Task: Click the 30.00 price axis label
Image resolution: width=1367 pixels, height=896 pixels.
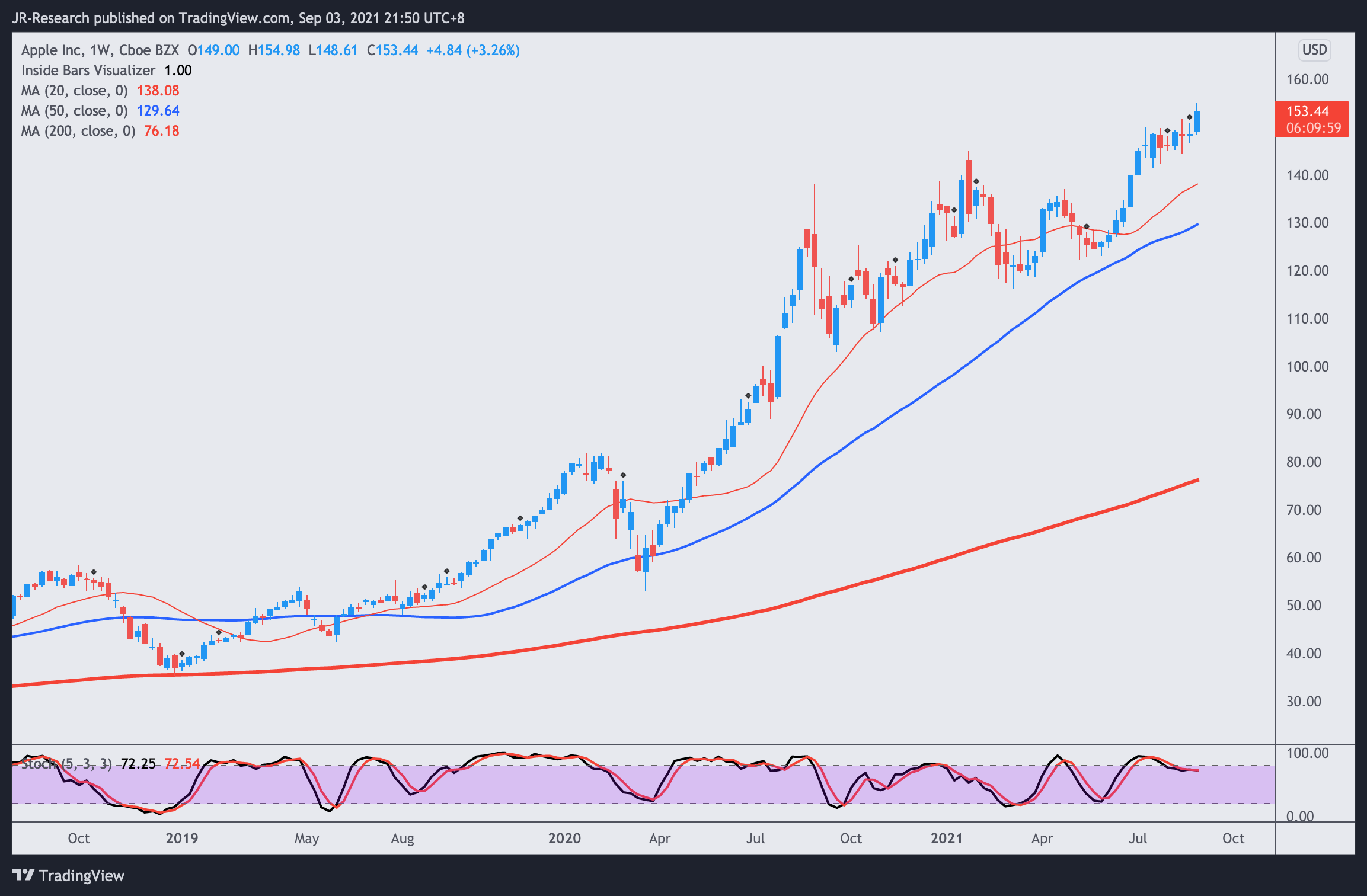Action: [1304, 702]
